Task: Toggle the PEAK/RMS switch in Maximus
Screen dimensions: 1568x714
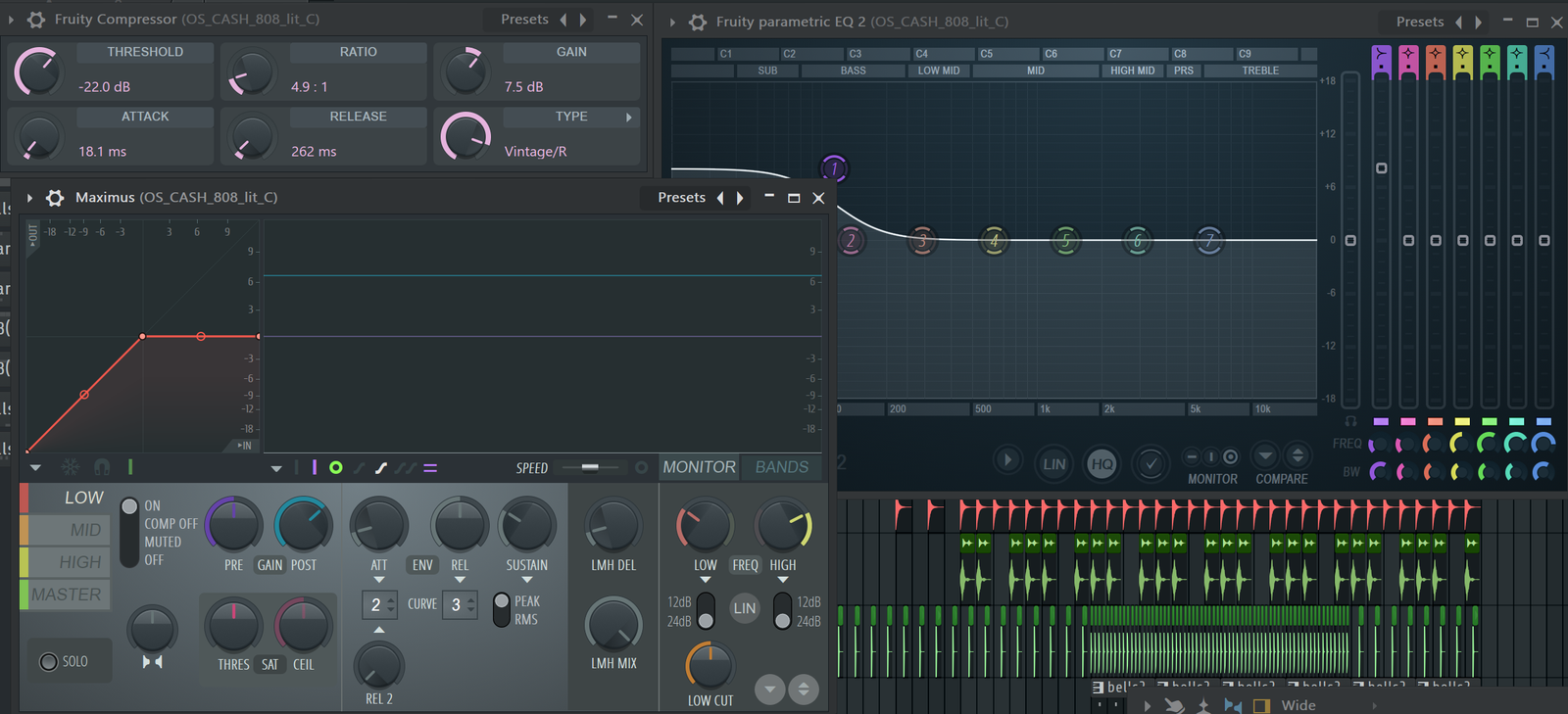Action: 502,610
